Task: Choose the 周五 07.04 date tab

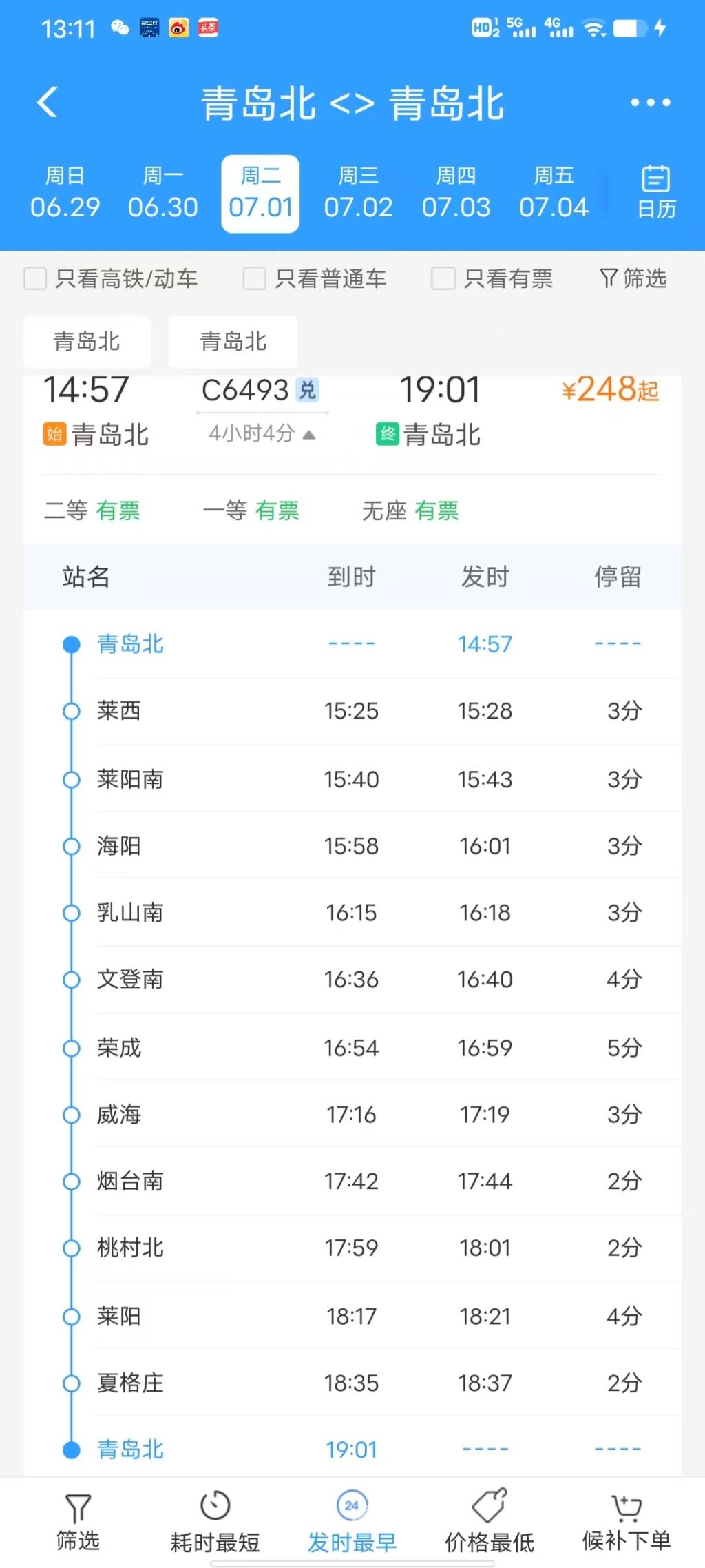Action: (554, 194)
